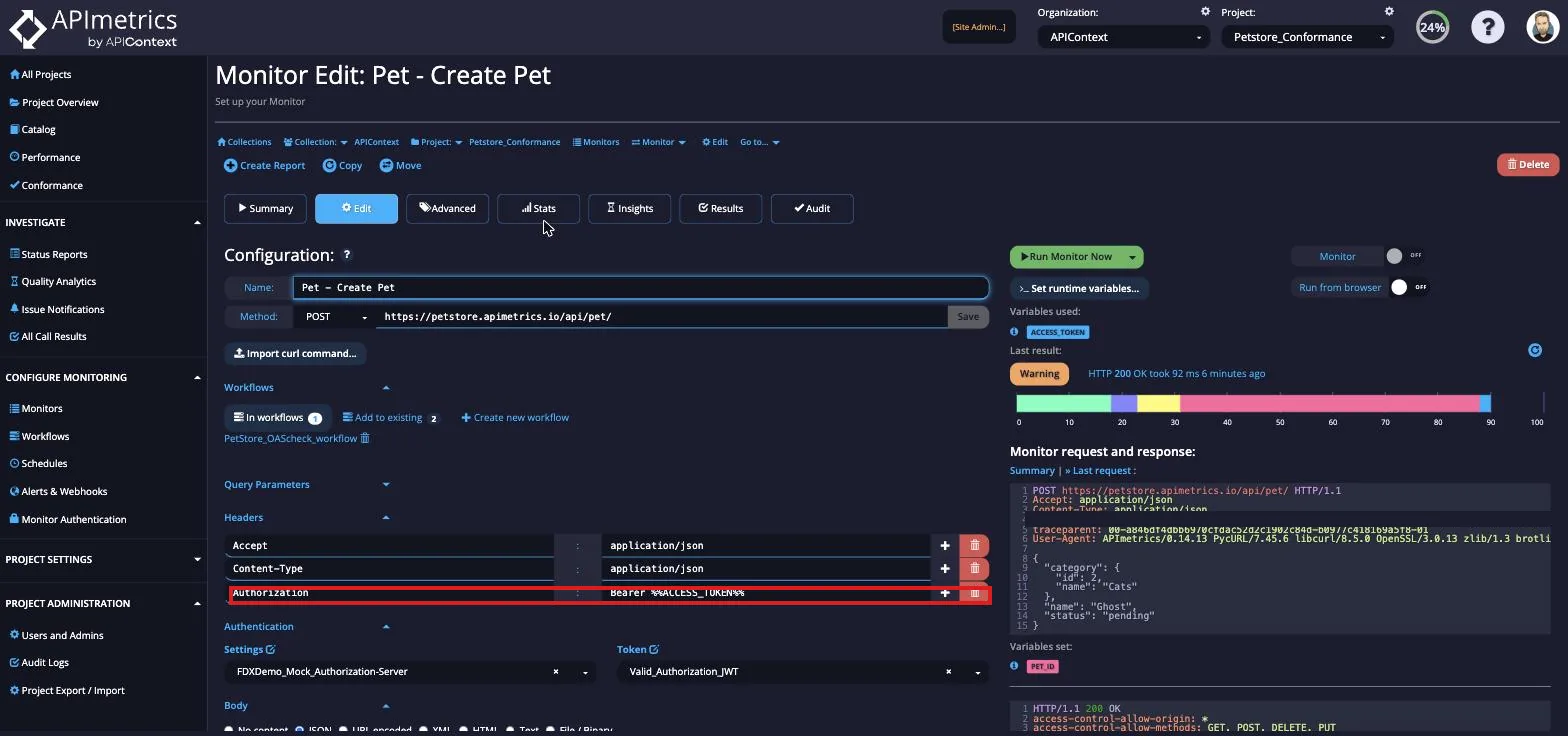The height and width of the screenshot is (736, 1568).
Task: Collapse the INVESTIGATE sidebar group
Action: coord(197,222)
